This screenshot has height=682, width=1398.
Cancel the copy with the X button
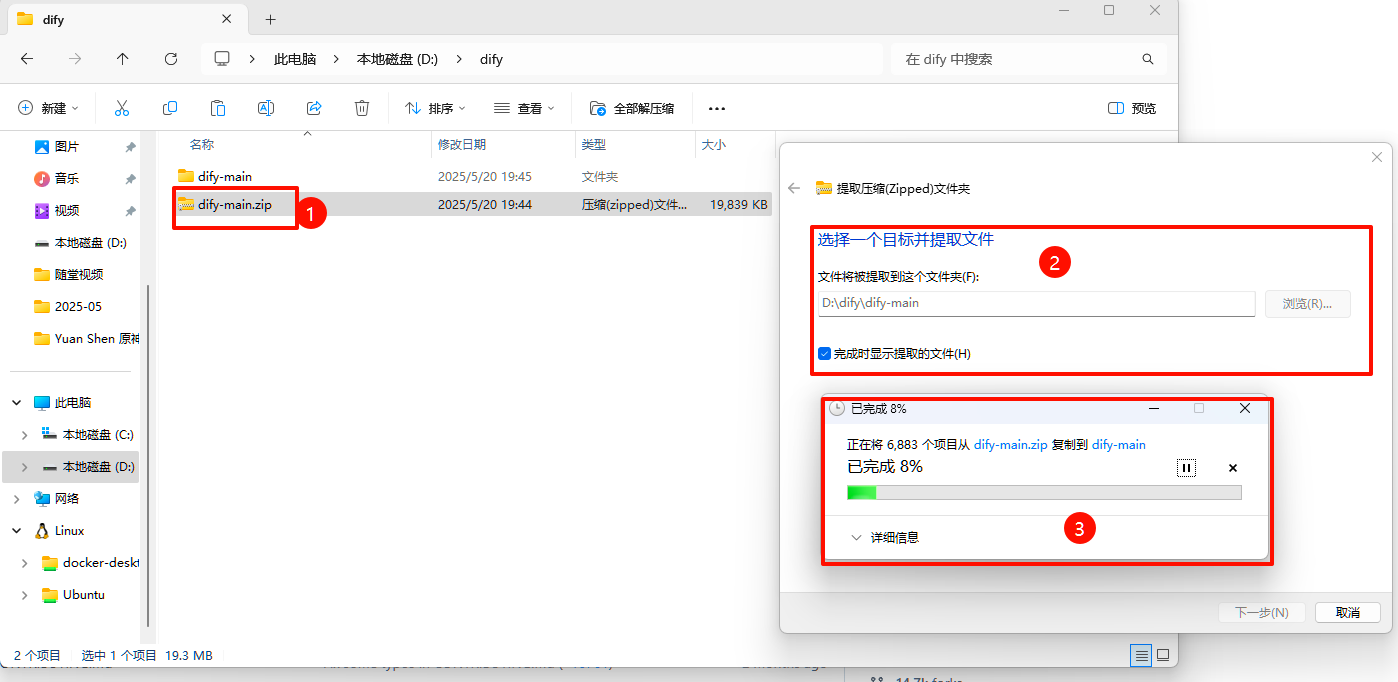point(1233,468)
